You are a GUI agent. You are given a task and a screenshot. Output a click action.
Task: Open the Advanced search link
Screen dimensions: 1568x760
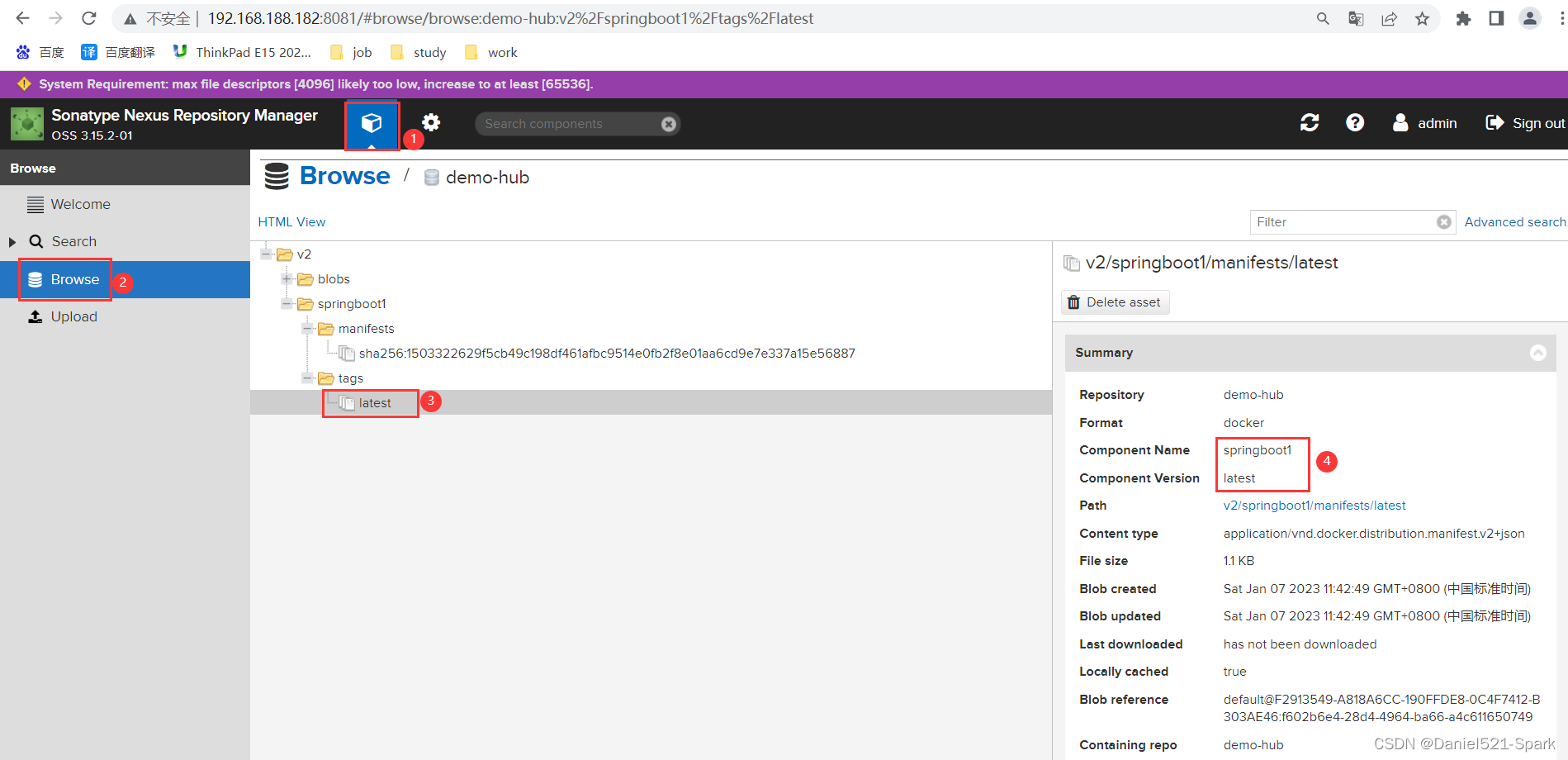[1515, 222]
